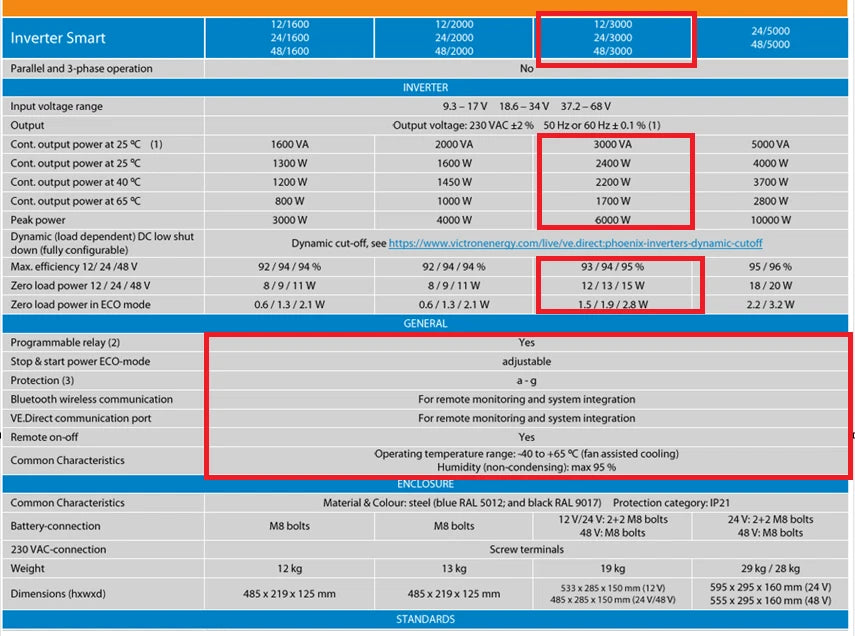Click the '12 / 13 / 15 W' cell

613,286
